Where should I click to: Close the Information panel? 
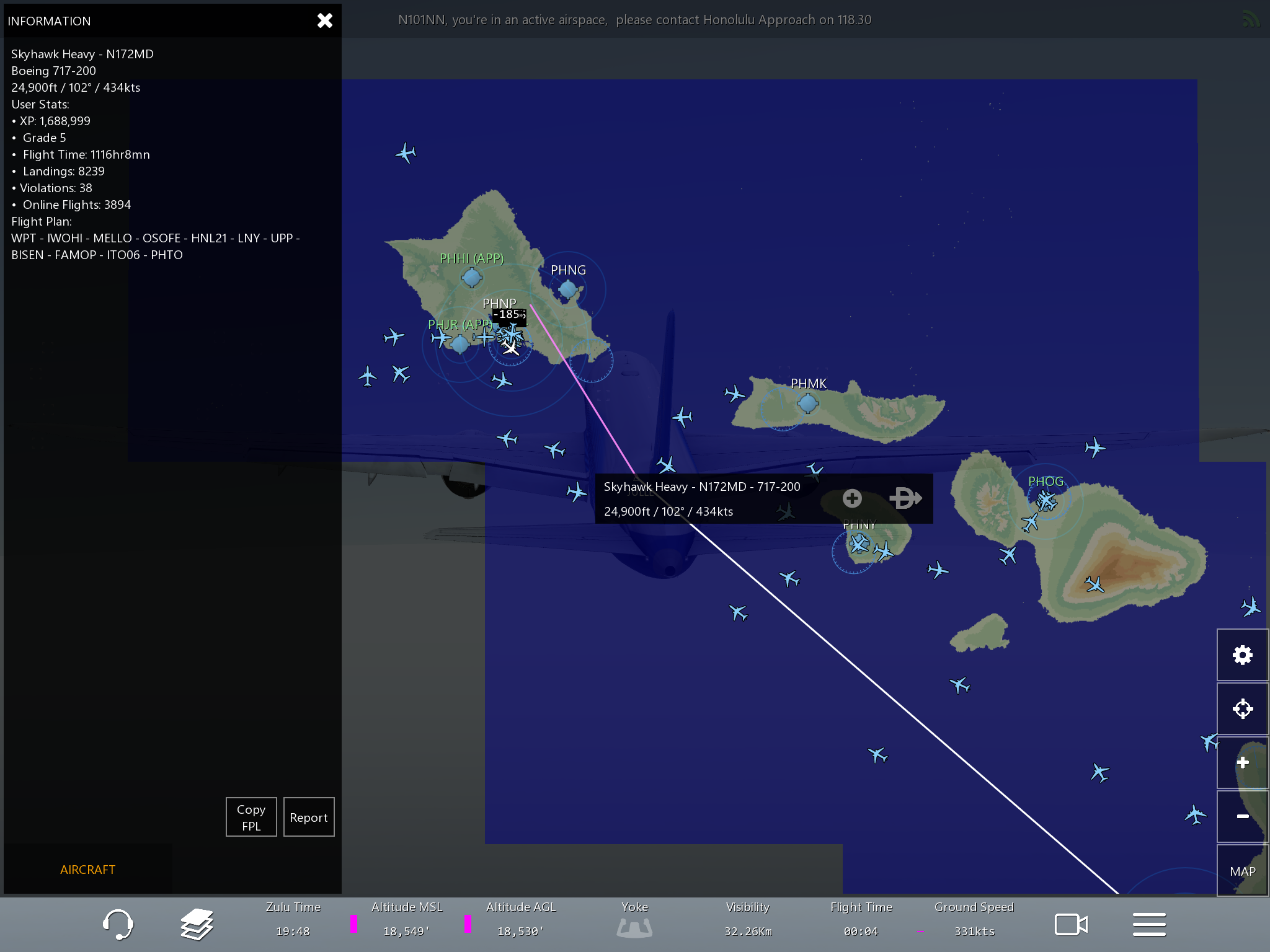pos(325,20)
